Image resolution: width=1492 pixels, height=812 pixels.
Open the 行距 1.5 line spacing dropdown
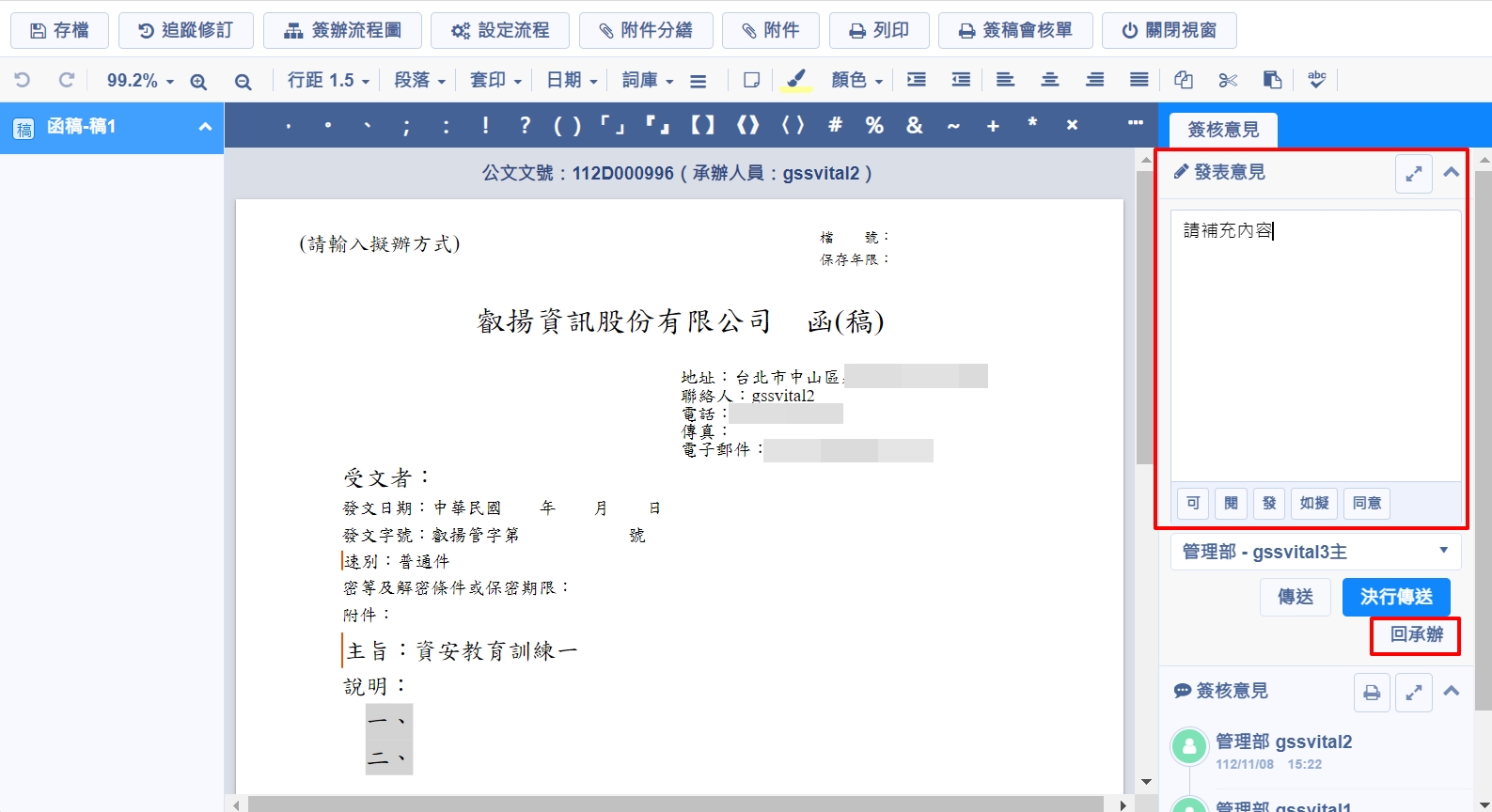(x=328, y=80)
